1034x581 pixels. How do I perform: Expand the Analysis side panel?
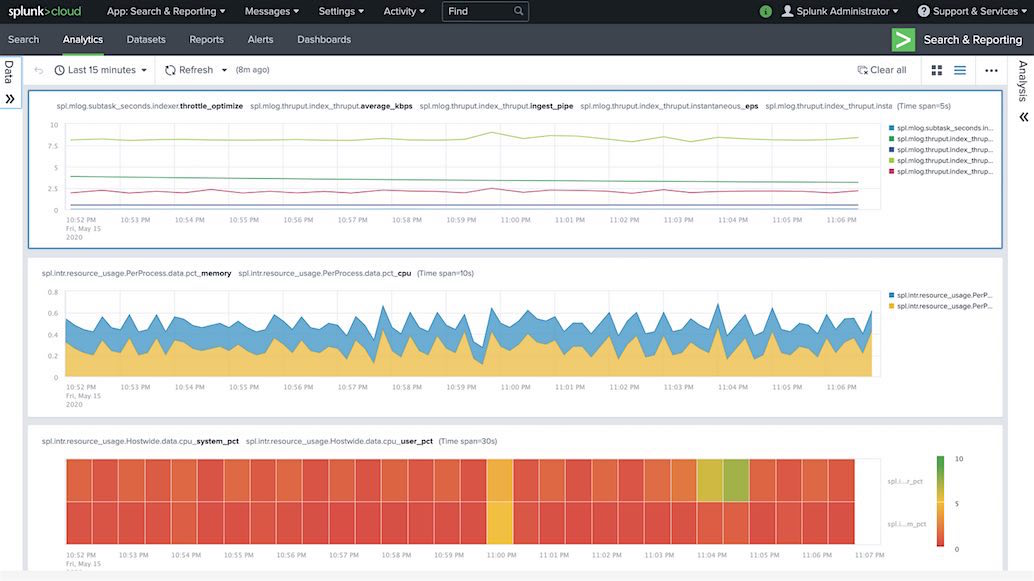(x=1023, y=117)
